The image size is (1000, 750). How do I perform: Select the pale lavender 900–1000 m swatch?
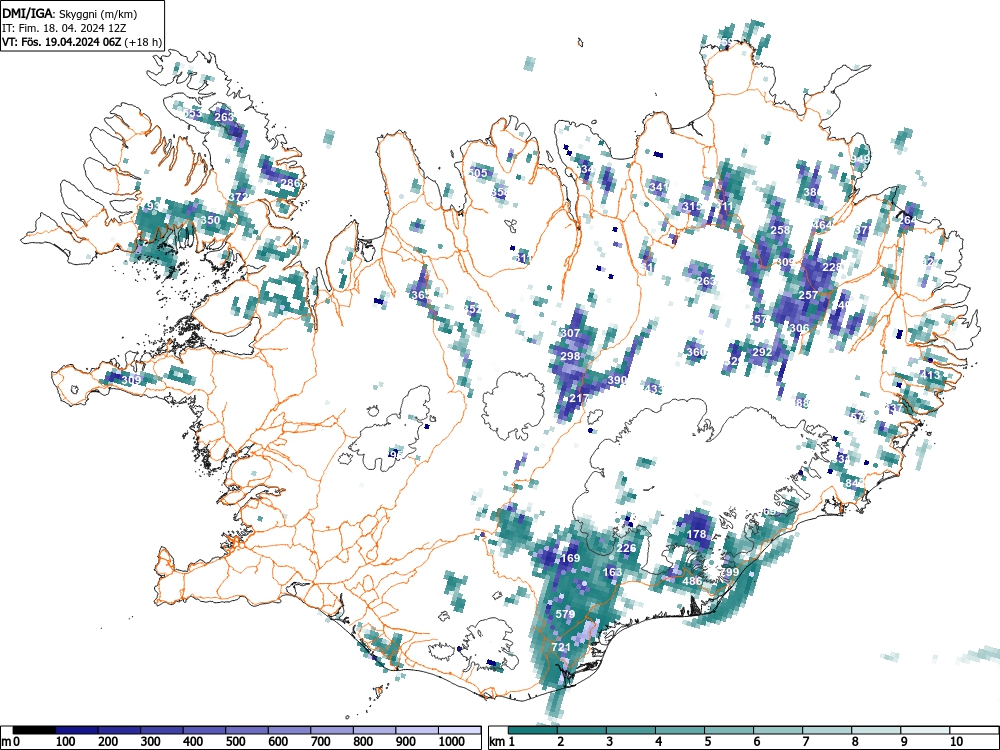coord(417,730)
